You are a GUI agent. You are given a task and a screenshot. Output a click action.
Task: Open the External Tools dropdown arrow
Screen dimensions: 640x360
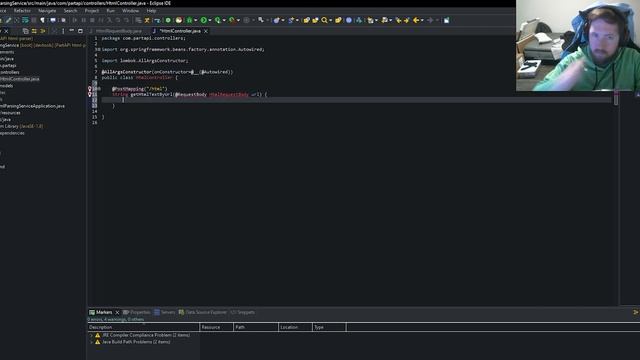pyautogui.click(x=238, y=20)
